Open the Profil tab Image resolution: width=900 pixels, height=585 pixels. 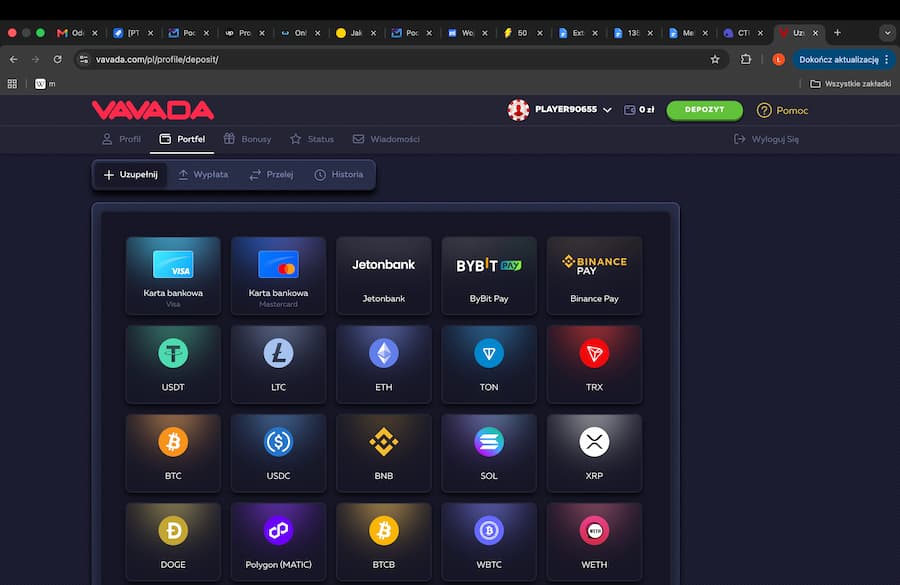121,139
